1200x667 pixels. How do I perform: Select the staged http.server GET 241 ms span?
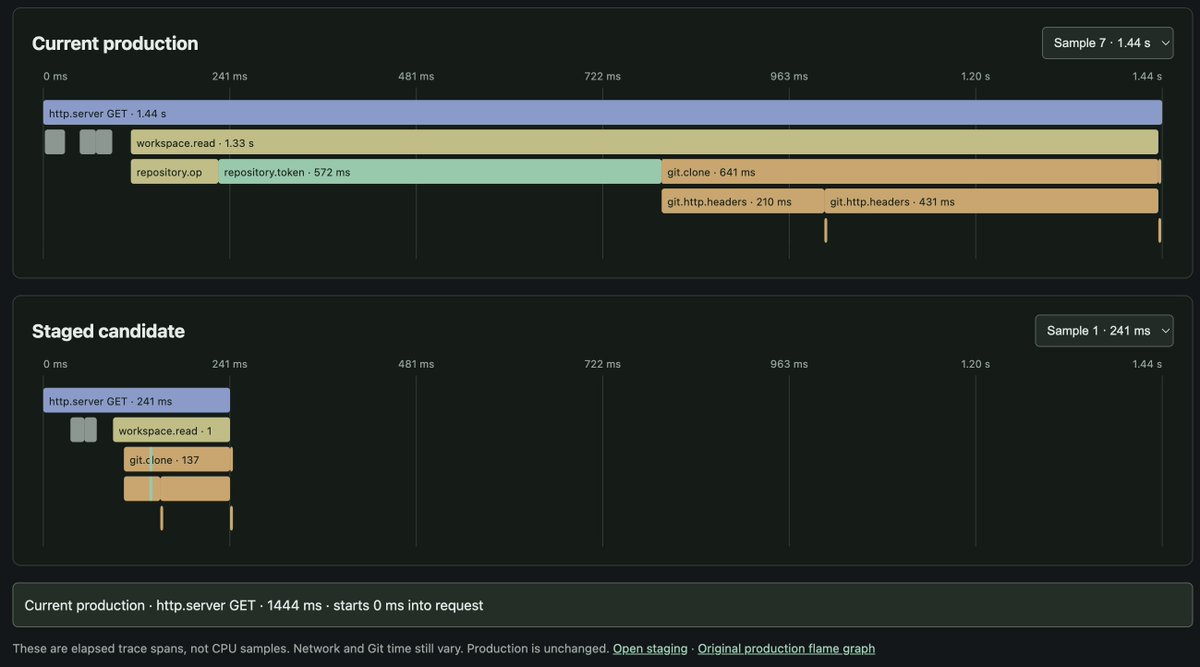point(136,401)
